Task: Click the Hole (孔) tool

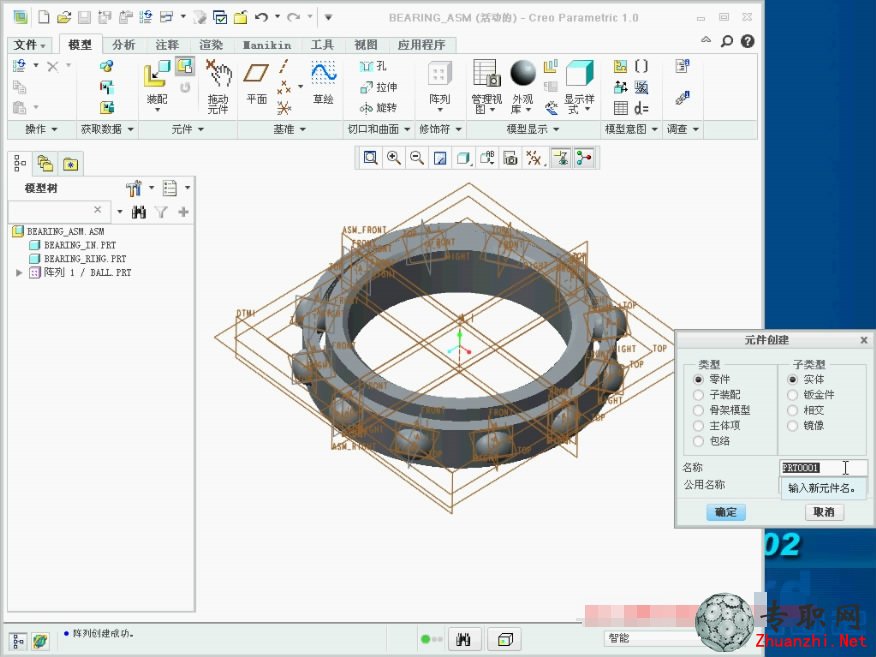Action: 373,66
